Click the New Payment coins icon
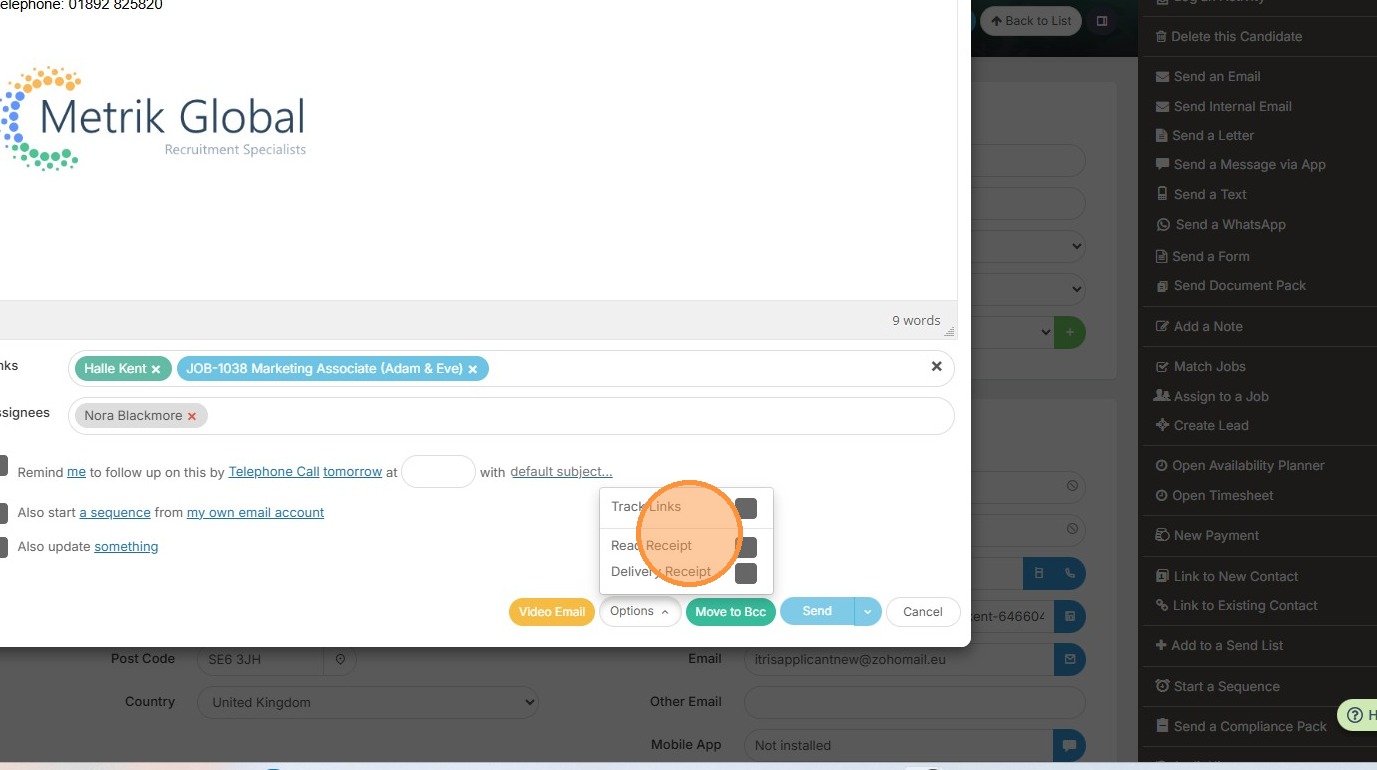The height and width of the screenshot is (770, 1377). pos(1162,536)
